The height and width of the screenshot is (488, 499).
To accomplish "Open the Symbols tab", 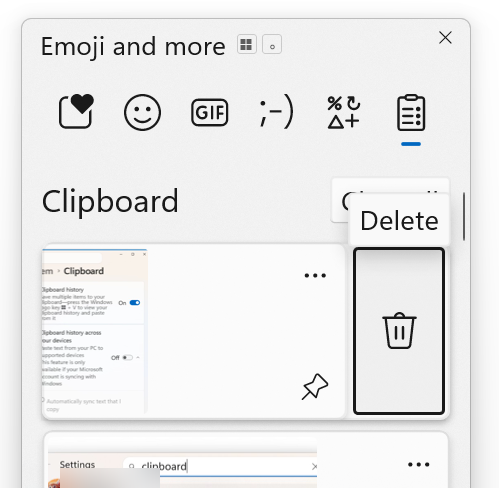I will (344, 112).
